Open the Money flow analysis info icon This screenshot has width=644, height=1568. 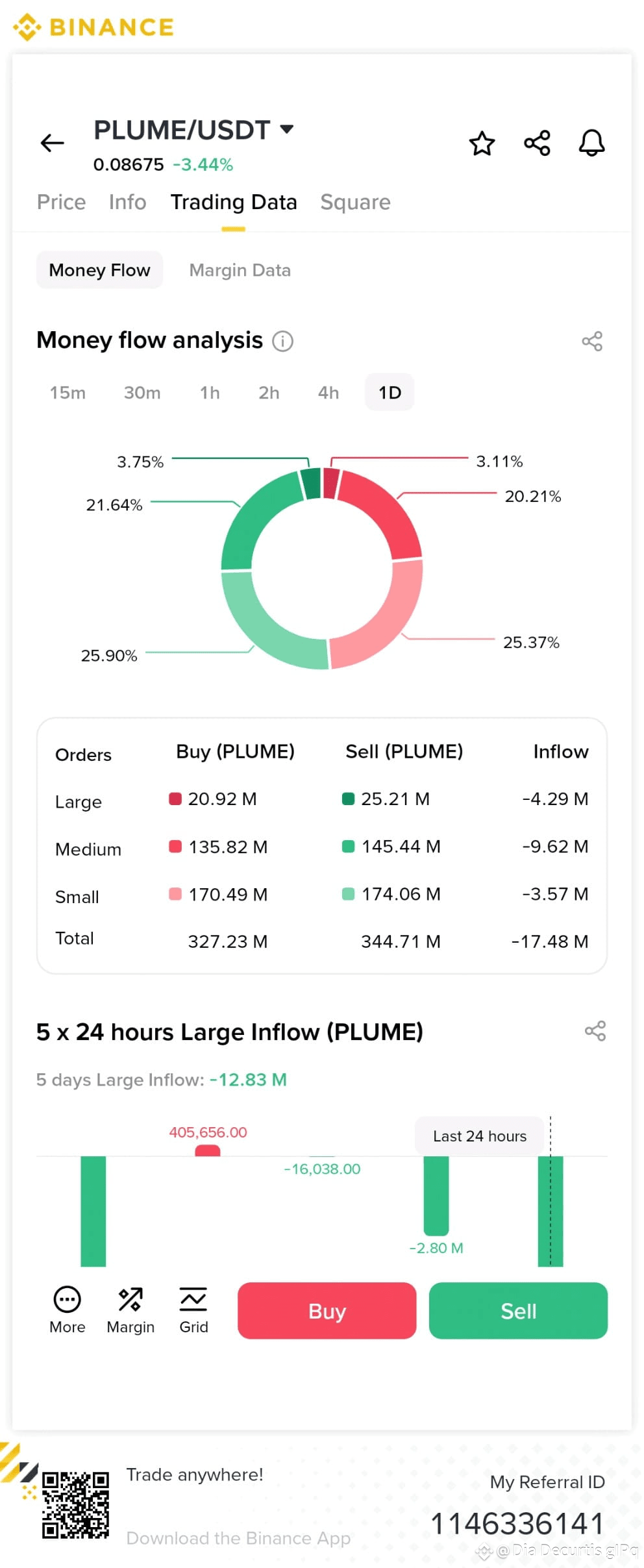coord(282,341)
